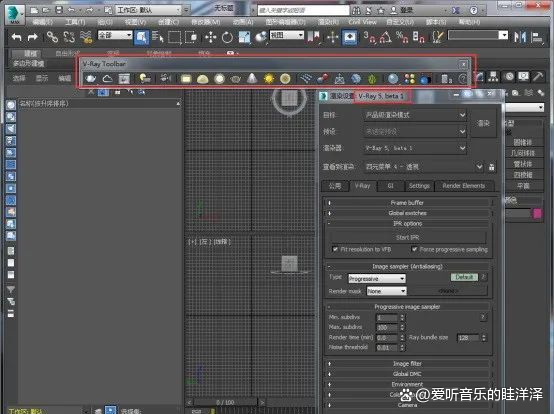This screenshot has height=414, width=554.
Task: Create a V-Ray sphere light icon
Action: (x=219, y=79)
